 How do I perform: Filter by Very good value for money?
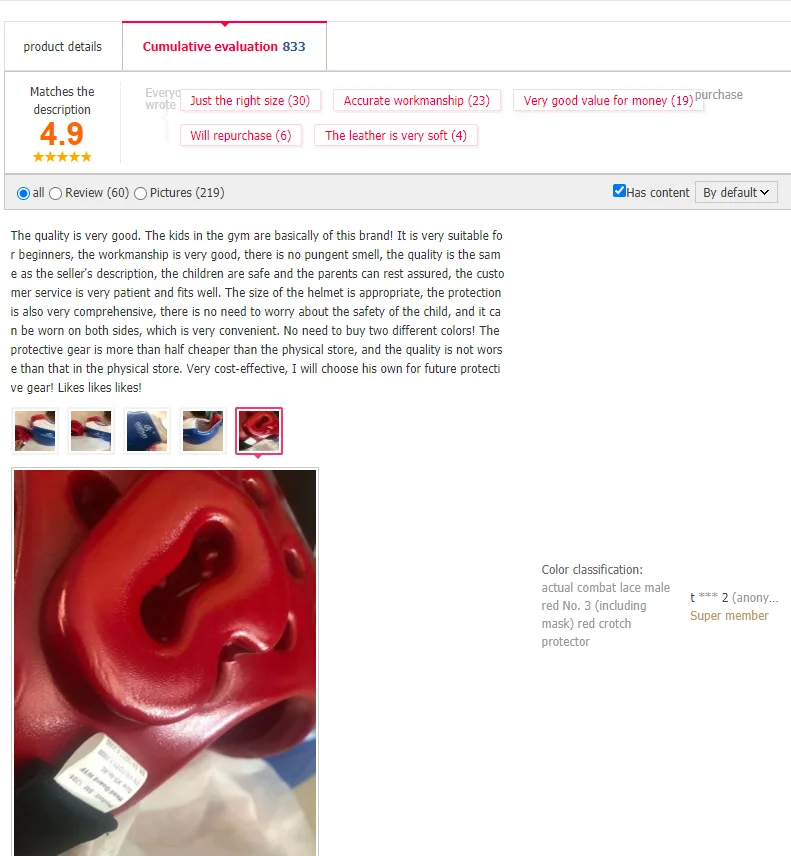pos(608,100)
